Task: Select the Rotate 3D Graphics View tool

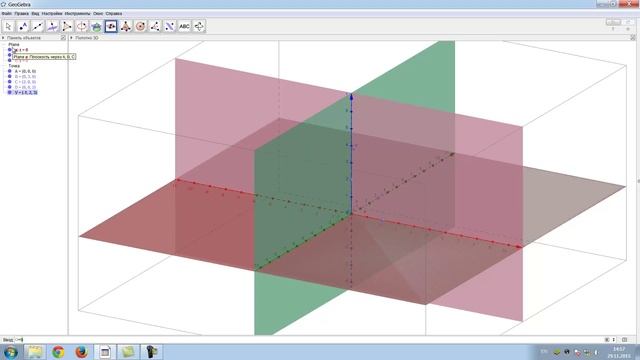Action: [199, 27]
